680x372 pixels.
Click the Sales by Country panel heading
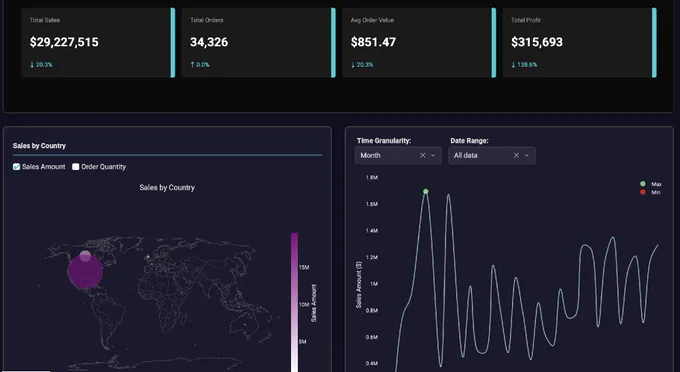[x=39, y=146]
